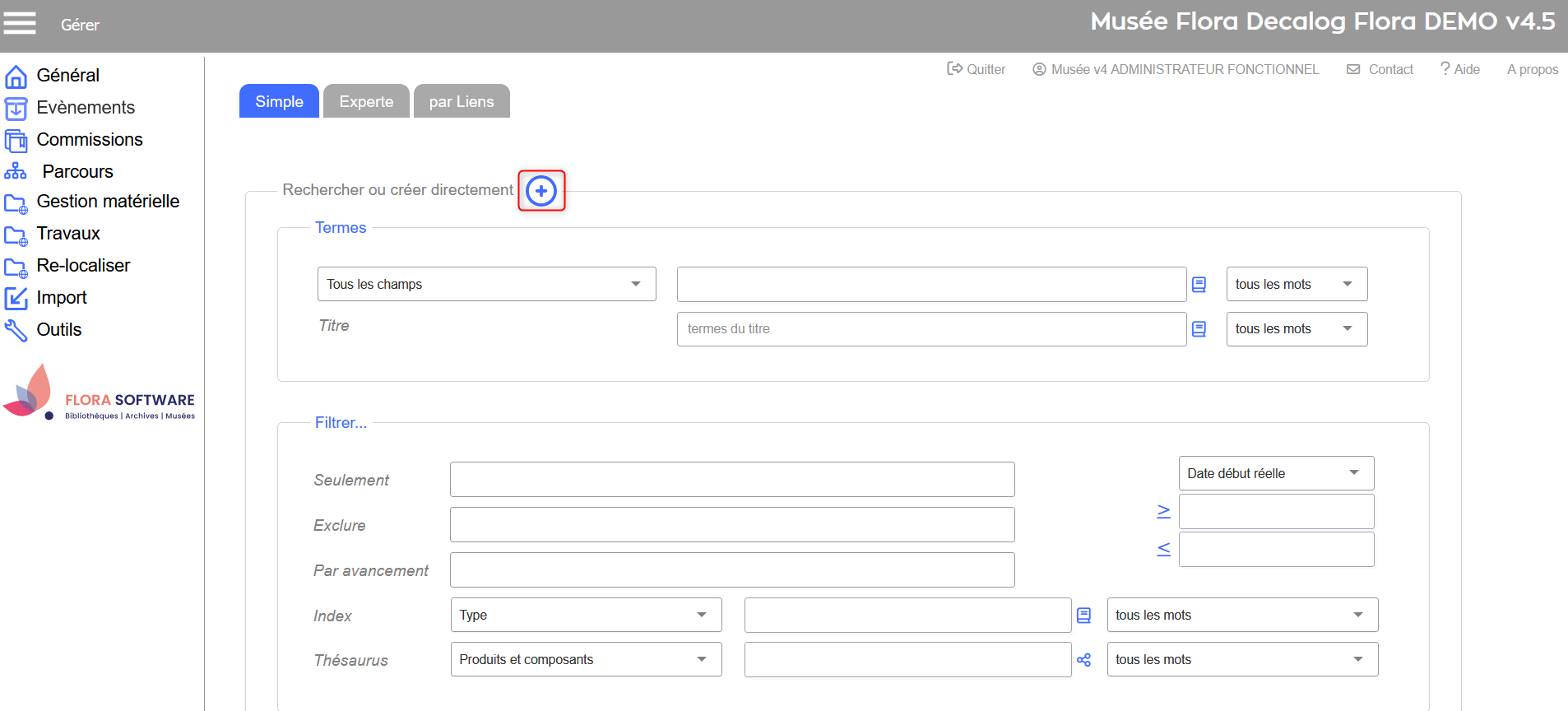Open the Thésaurus hierarchy browse icon
The width and height of the screenshot is (1568, 711).
tap(1084, 660)
